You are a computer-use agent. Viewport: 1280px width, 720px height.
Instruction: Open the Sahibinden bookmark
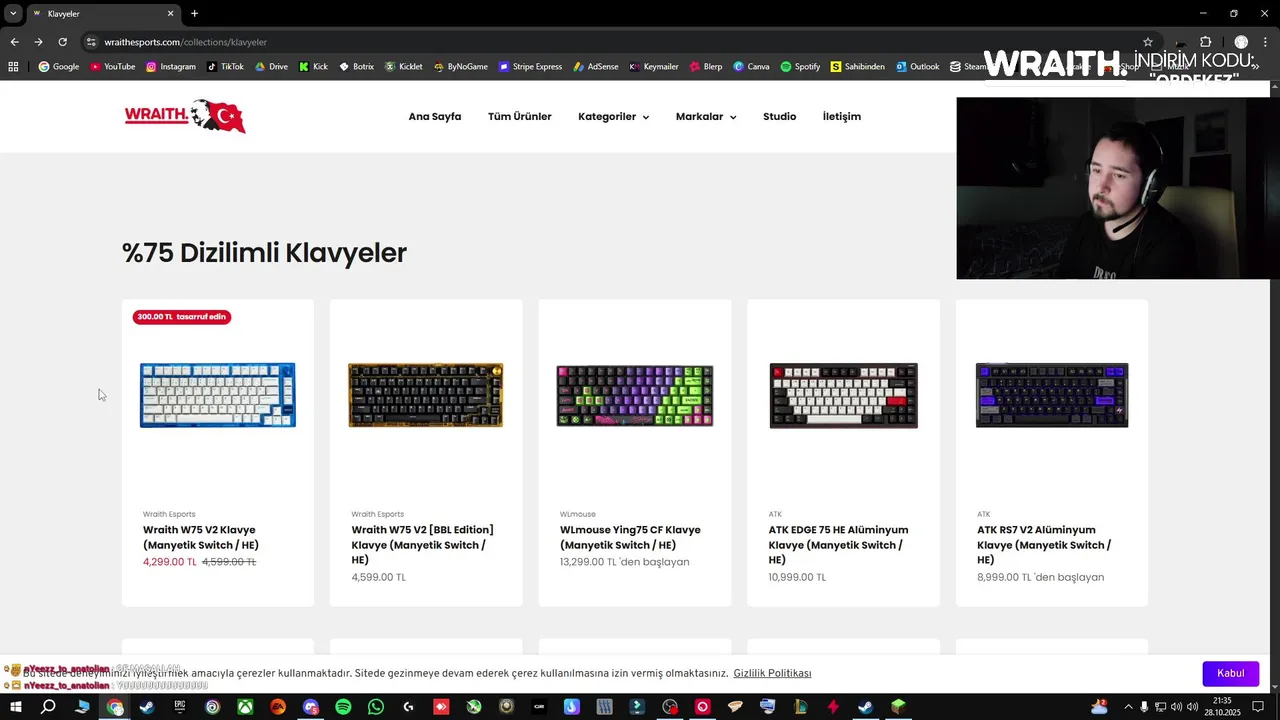pos(858,67)
